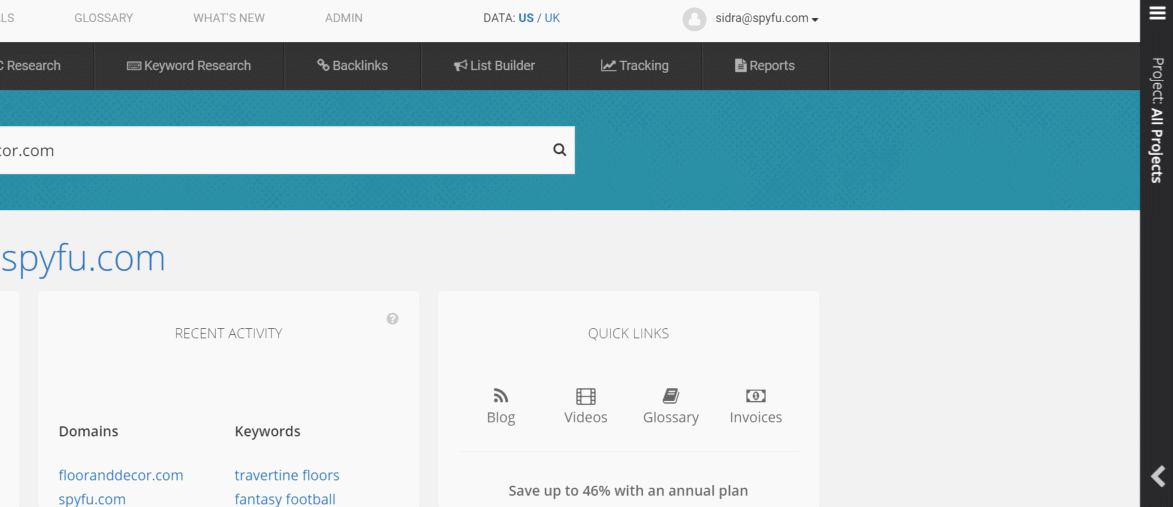Open the flooranddecor.com recent domain
The width and height of the screenshot is (1173, 507).
click(x=121, y=475)
